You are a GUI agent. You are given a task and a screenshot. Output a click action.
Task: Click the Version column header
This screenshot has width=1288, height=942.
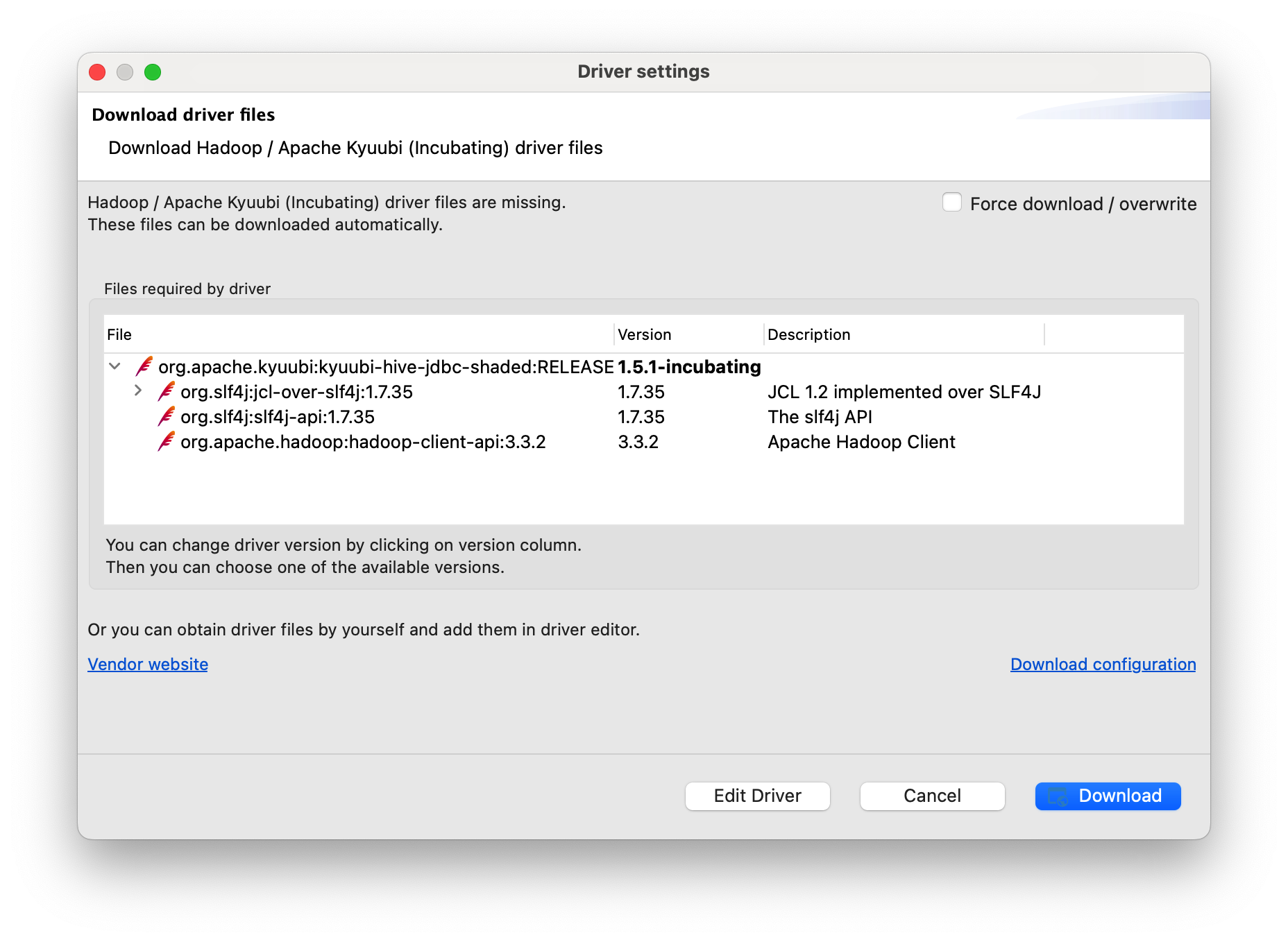tap(644, 334)
